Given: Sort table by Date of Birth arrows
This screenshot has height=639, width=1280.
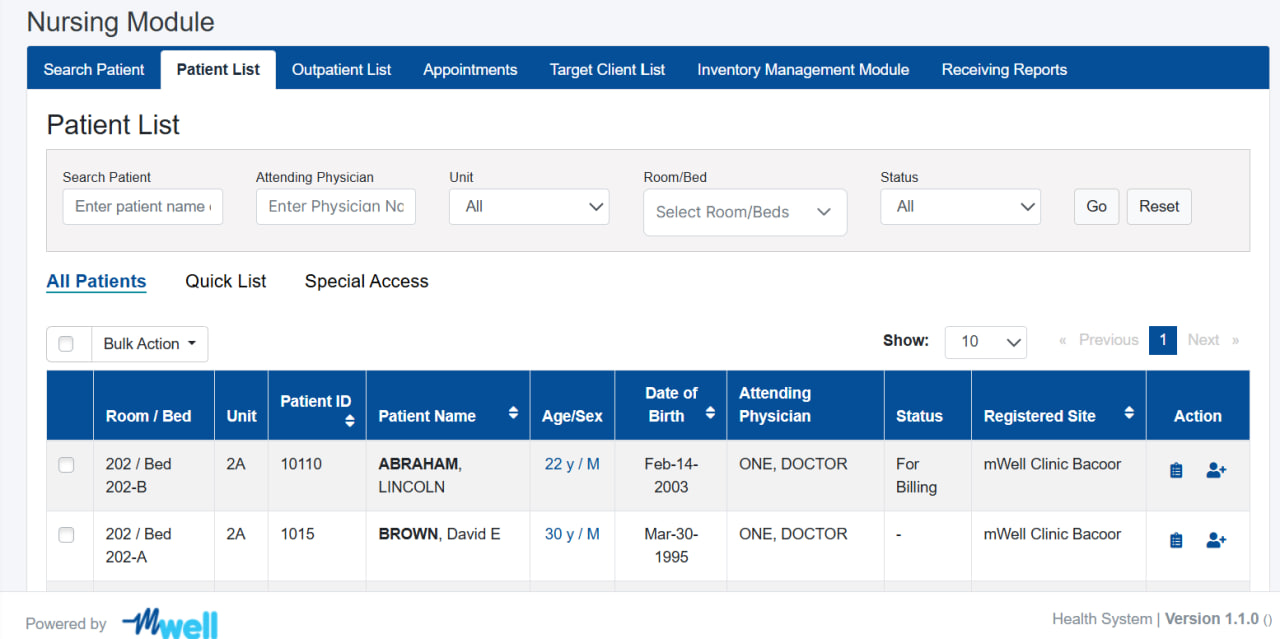Looking at the screenshot, I should pyautogui.click(x=710, y=412).
